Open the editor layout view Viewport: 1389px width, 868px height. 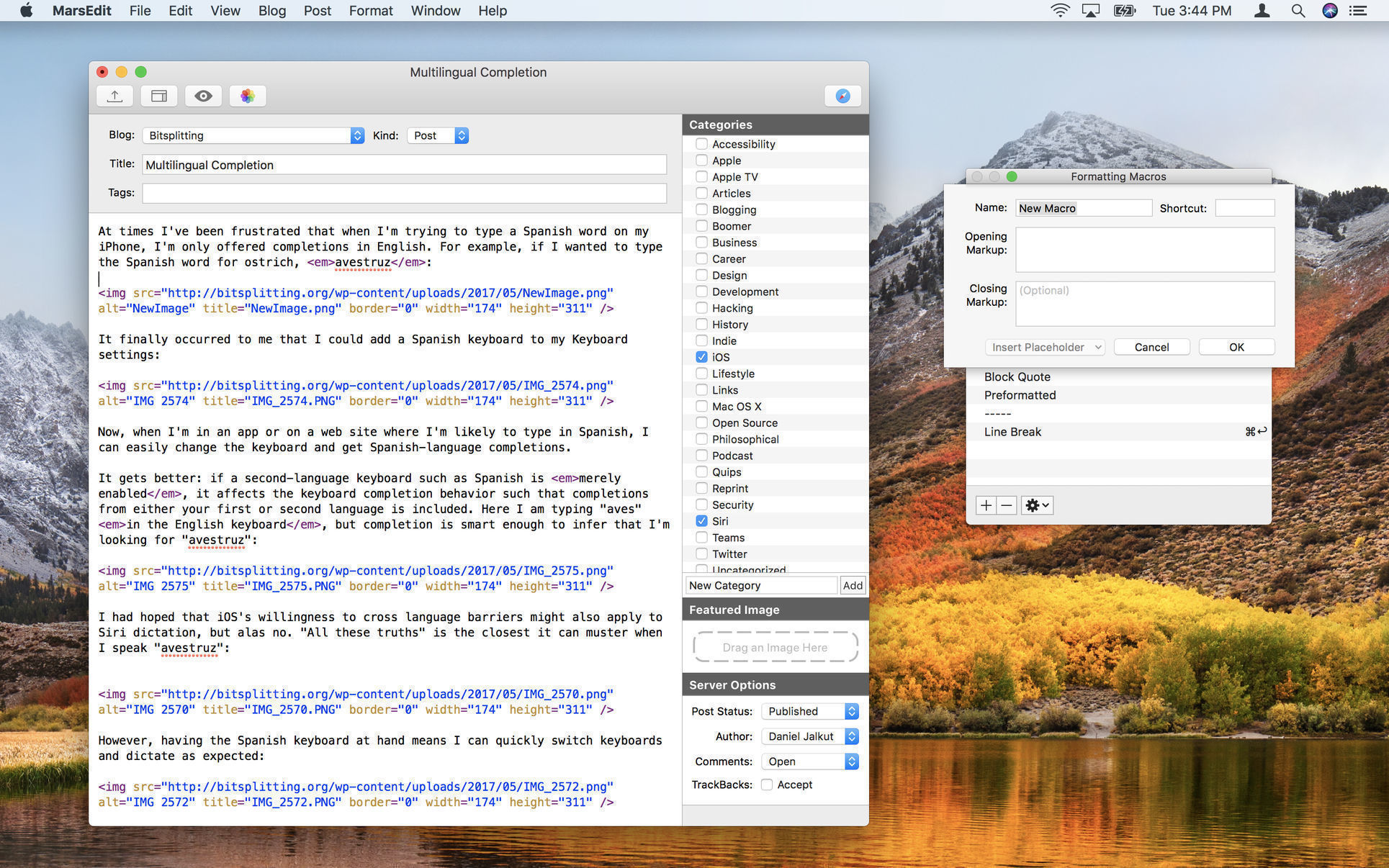click(x=158, y=95)
